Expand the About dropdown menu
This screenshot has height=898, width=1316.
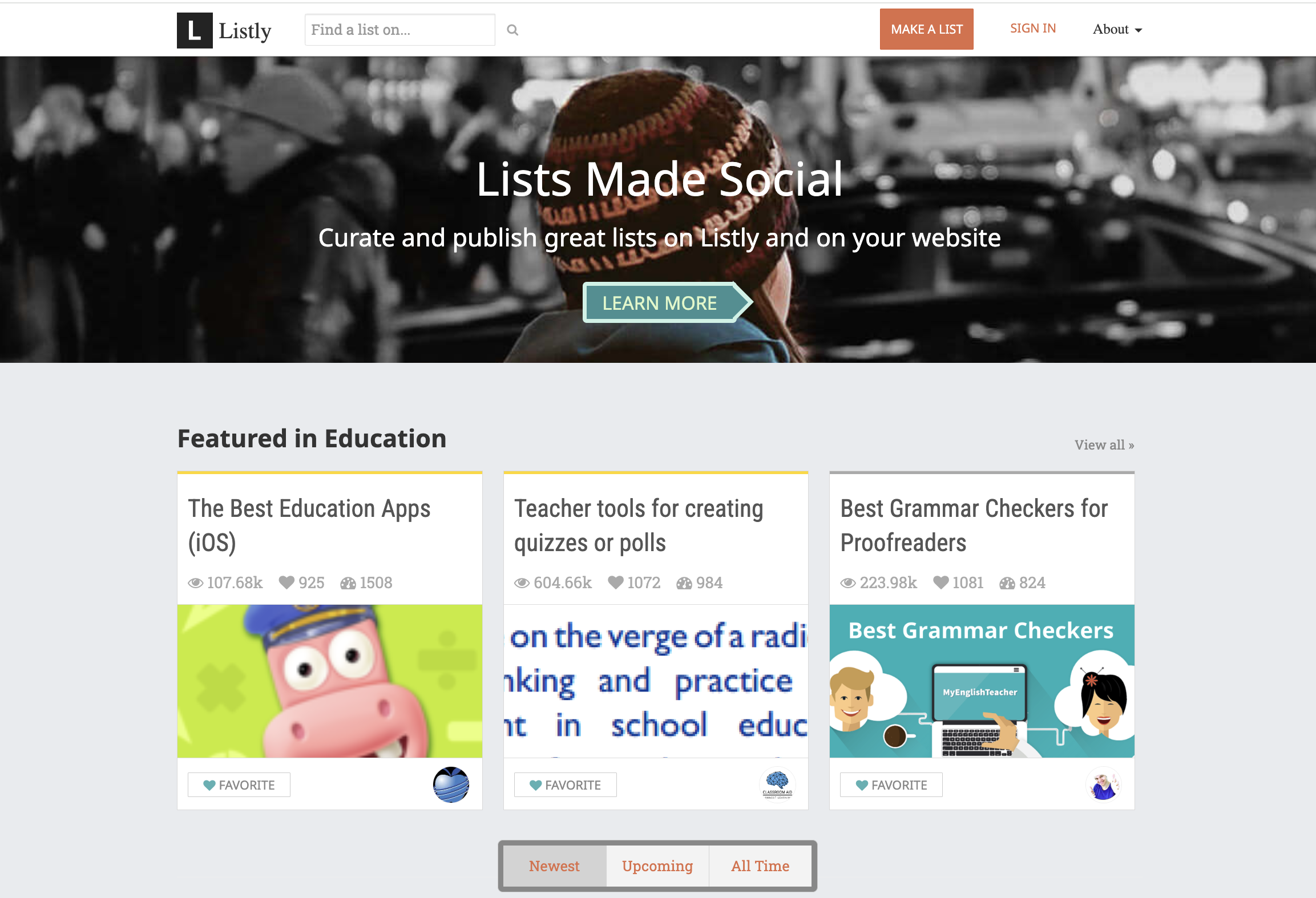[x=1117, y=30]
